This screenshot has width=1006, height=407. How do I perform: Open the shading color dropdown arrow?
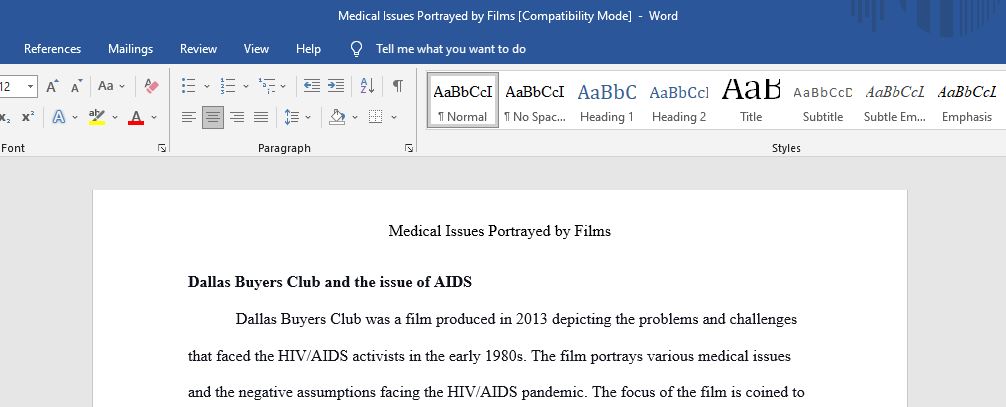355,117
